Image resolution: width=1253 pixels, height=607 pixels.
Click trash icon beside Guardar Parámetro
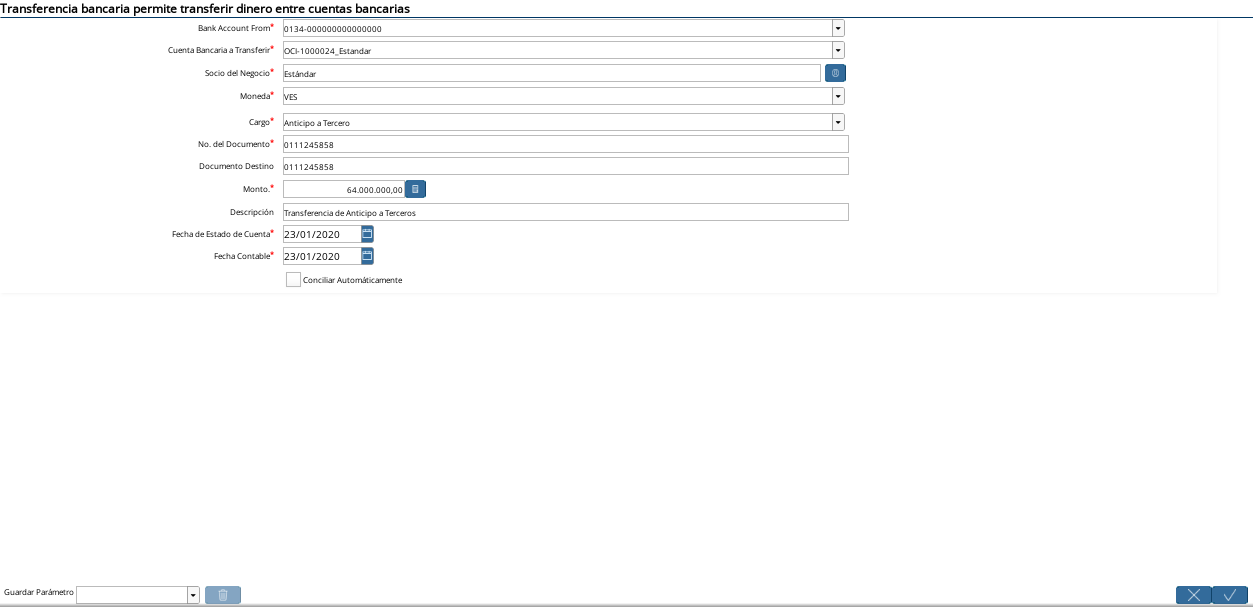point(223,595)
